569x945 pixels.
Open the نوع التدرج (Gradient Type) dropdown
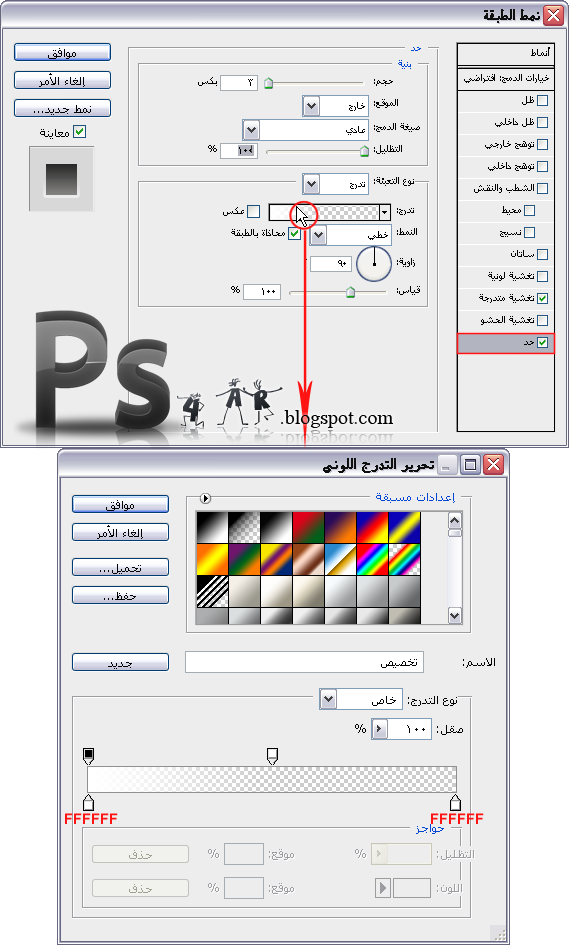(328, 700)
